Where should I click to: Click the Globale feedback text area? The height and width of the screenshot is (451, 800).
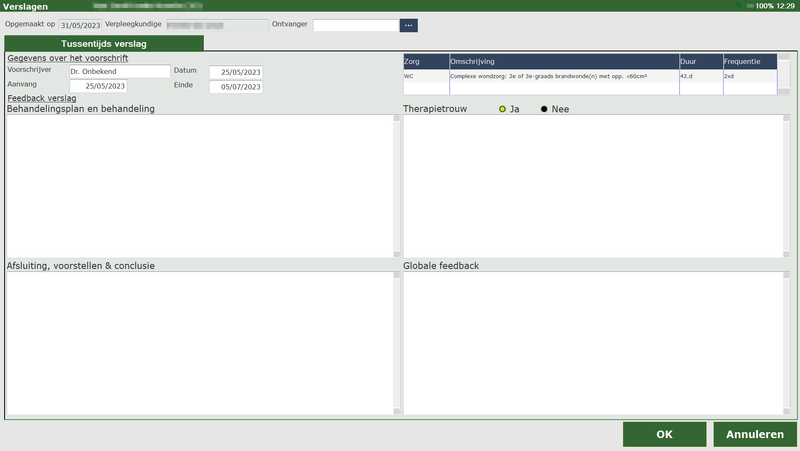click(x=593, y=343)
